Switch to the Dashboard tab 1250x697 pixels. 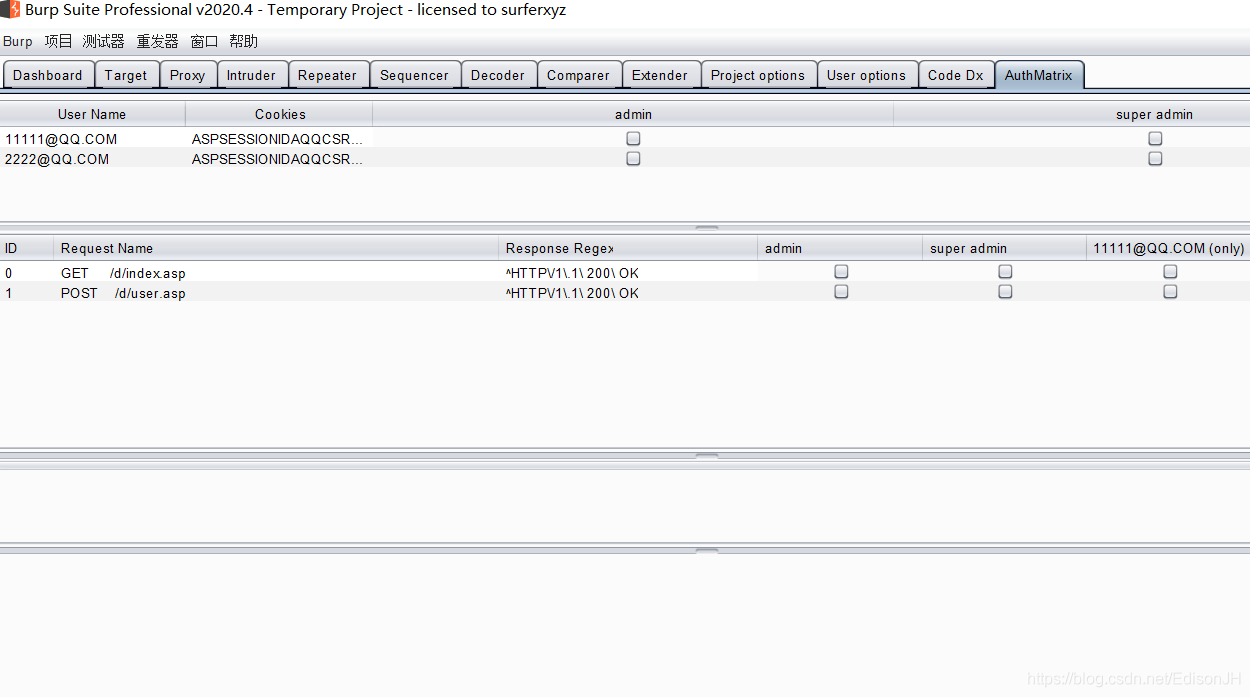point(48,74)
